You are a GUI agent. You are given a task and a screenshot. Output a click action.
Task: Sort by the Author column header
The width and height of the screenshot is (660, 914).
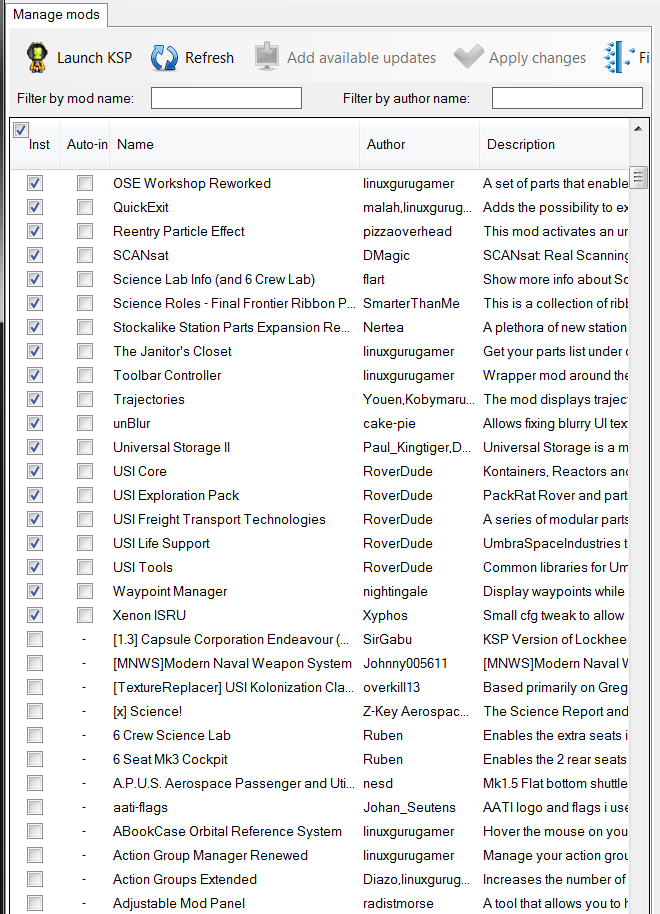[419, 144]
